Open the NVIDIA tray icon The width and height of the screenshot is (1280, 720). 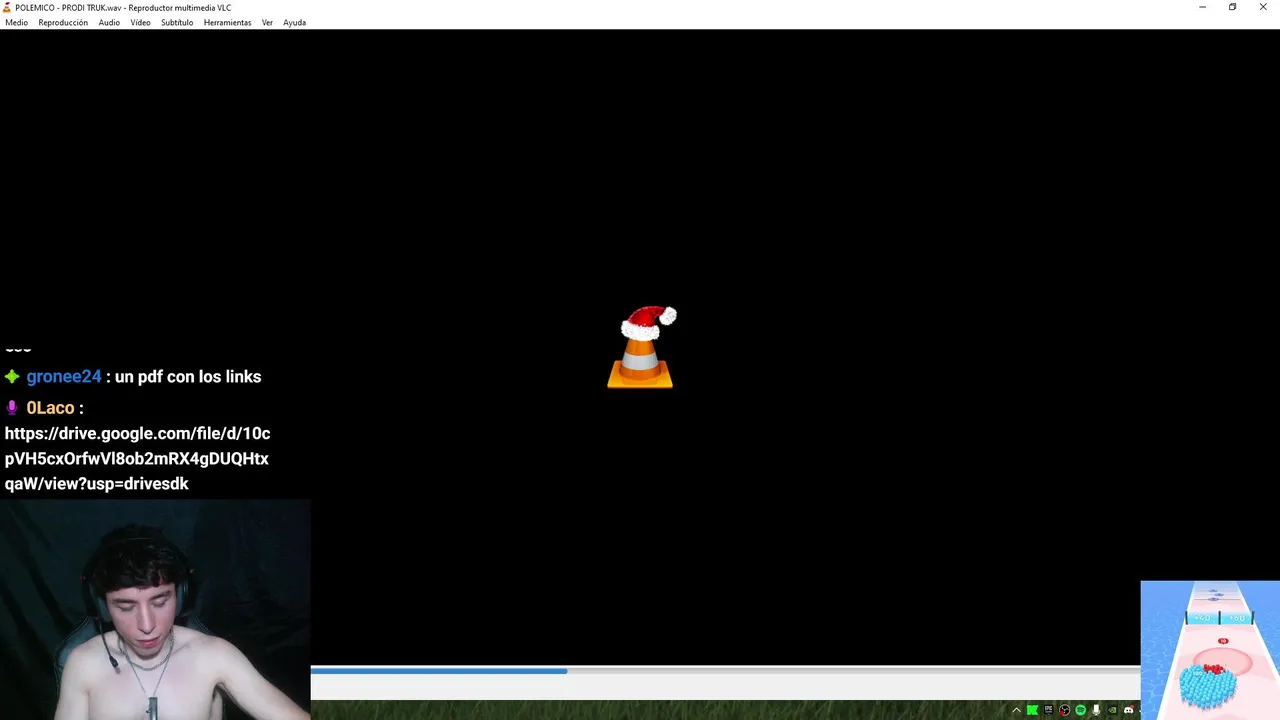click(x=1112, y=710)
